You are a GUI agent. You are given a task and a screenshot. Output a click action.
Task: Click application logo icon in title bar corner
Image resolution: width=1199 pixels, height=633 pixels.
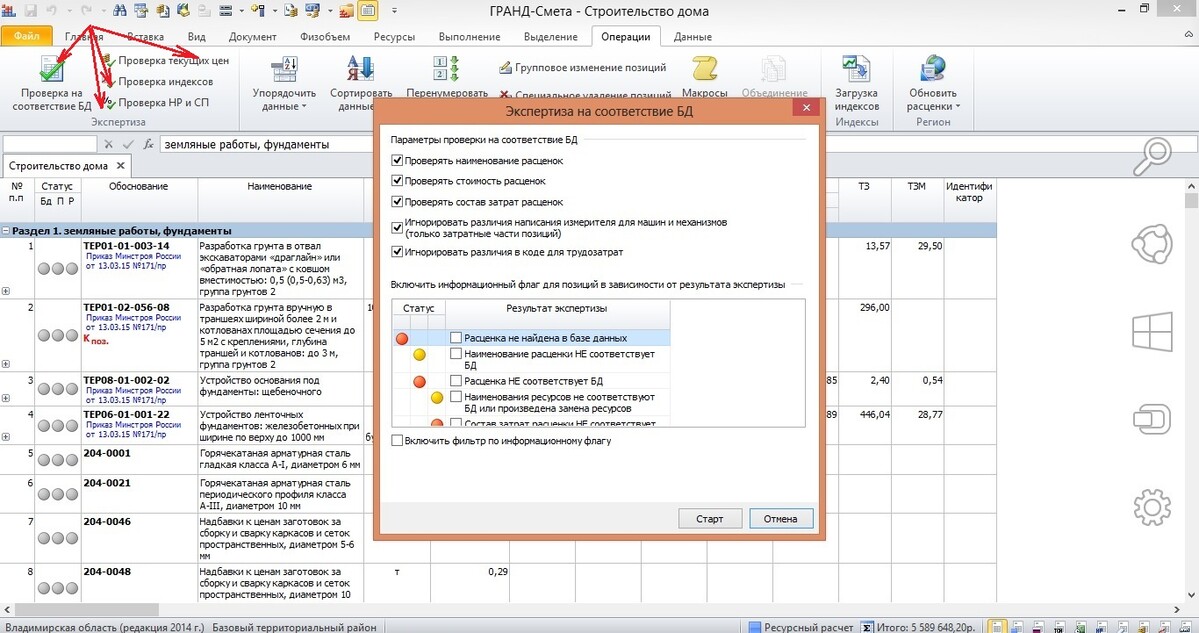pos(9,11)
